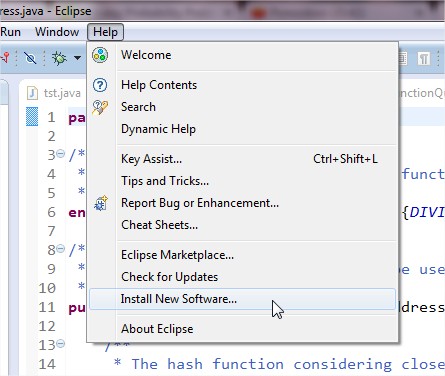
Task: Open Tips and Tricks
Action: click(x=243, y=181)
